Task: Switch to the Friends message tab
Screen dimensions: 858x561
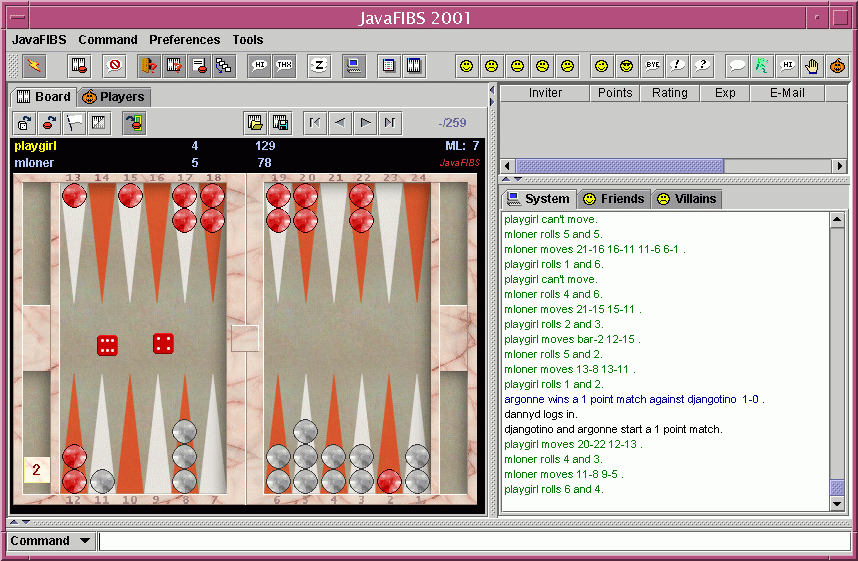Action: click(x=613, y=199)
